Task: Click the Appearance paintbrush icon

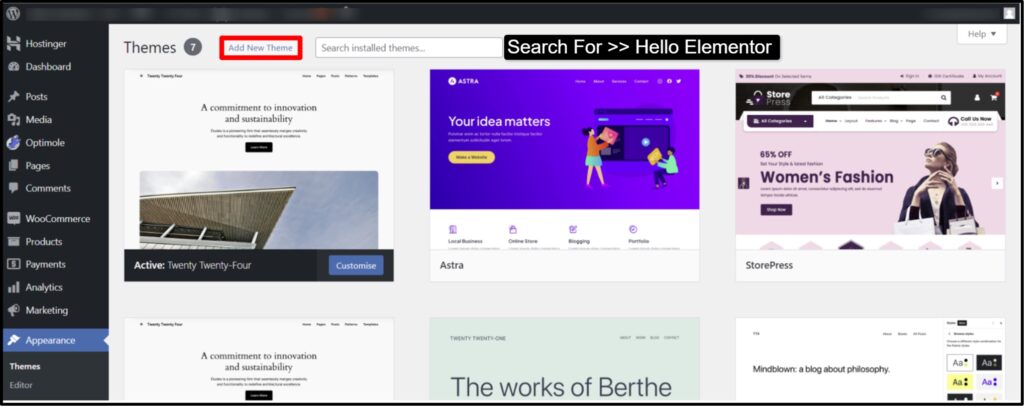Action: pos(13,340)
